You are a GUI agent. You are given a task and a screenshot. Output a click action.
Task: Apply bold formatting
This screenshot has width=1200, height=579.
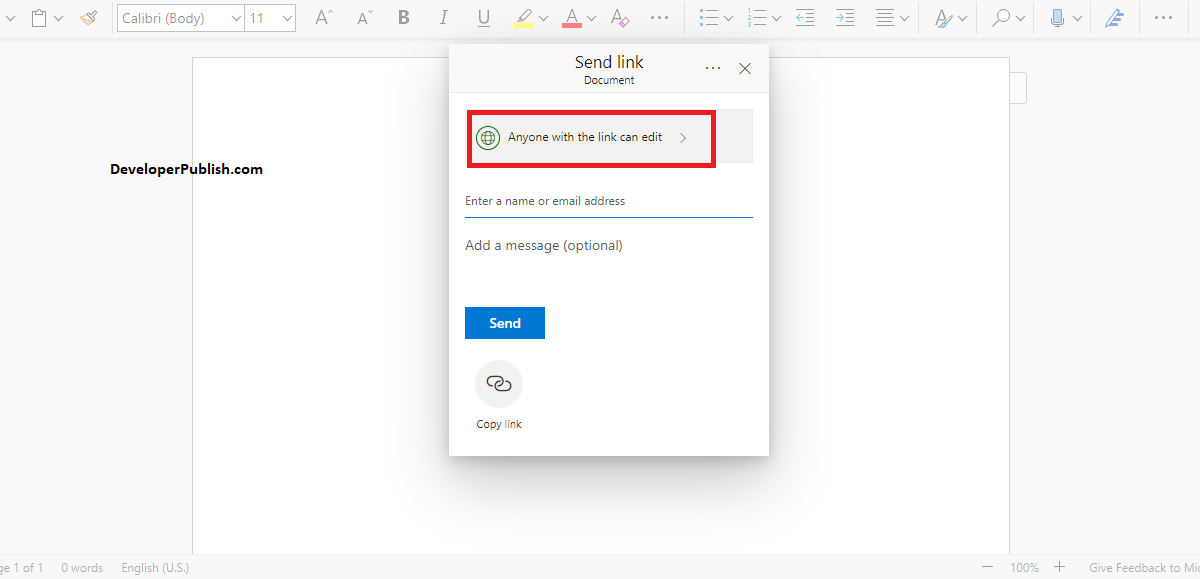click(x=403, y=17)
